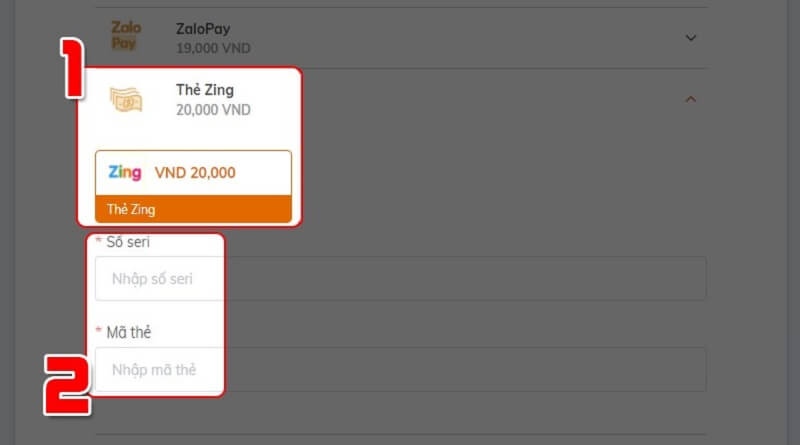Select the Thẻ Zing payment method title
Viewport: 800px width, 445px height.
pos(204,90)
